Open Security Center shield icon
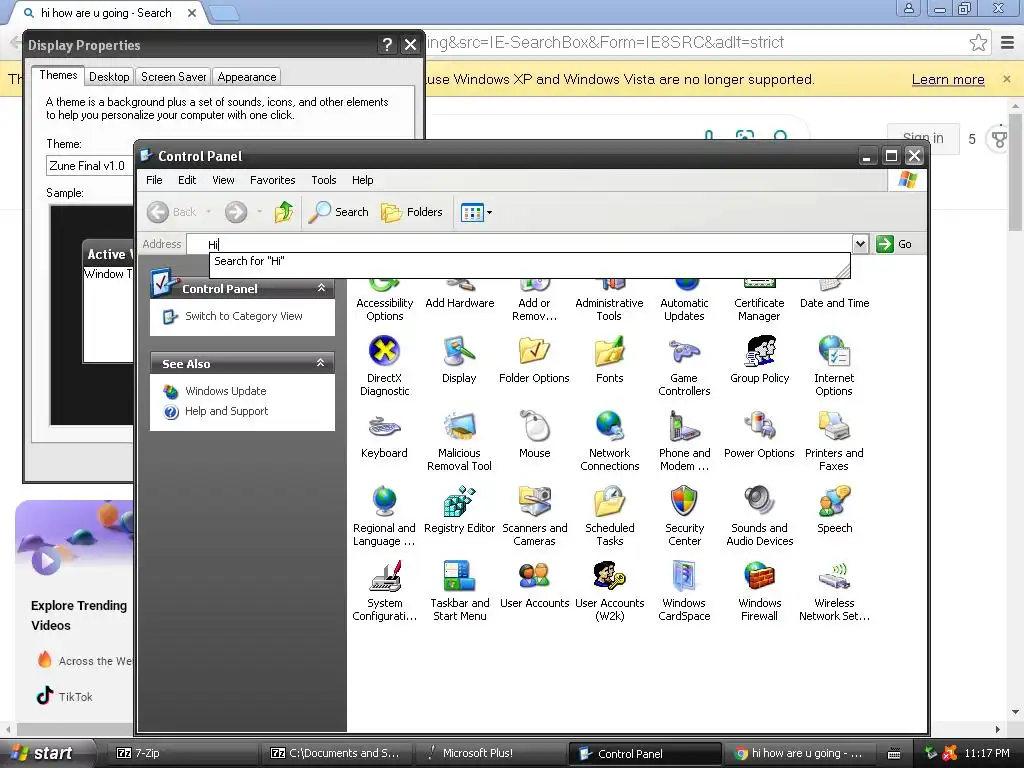 (684, 502)
